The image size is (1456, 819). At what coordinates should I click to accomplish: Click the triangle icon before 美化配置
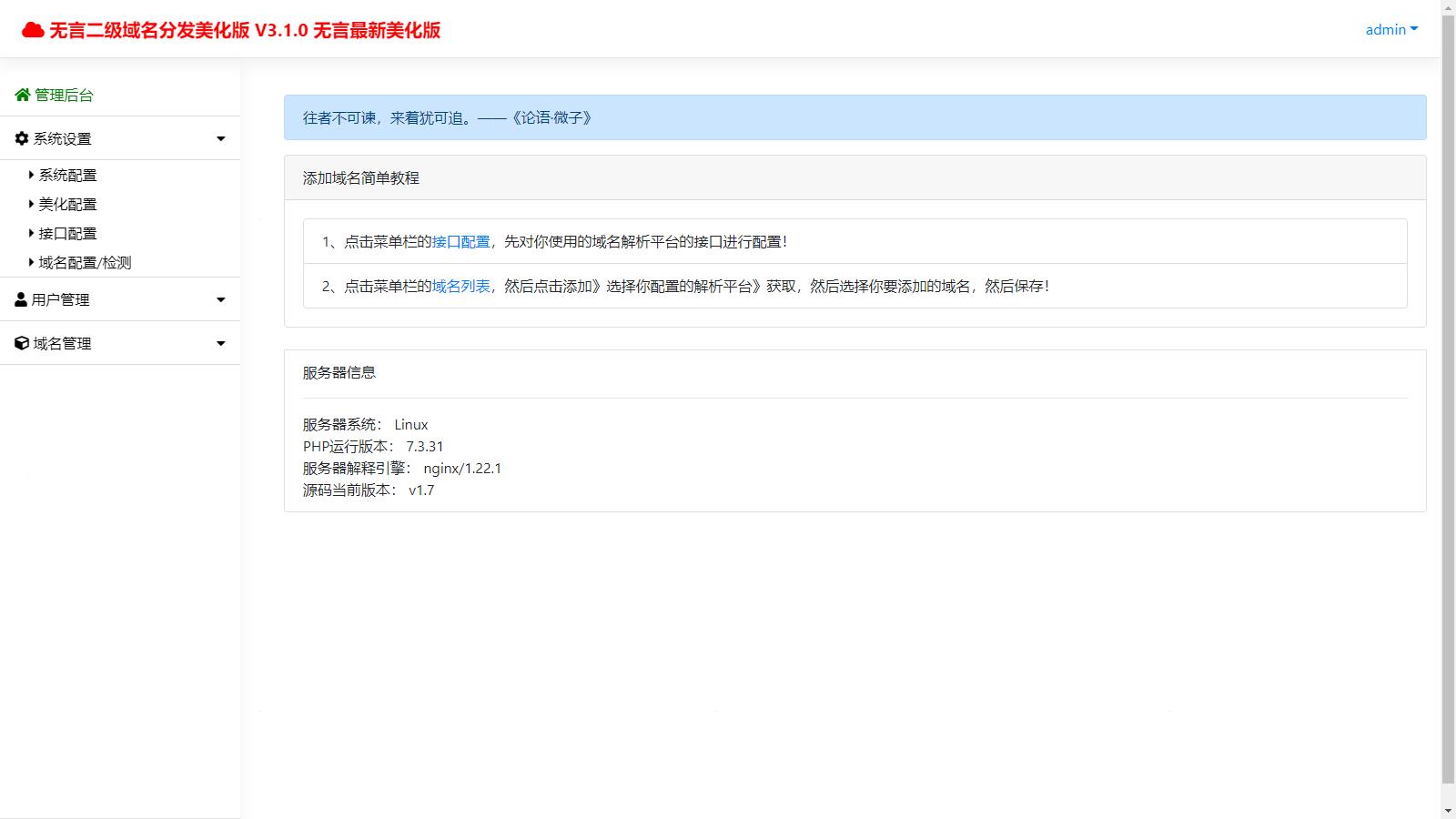pos(31,204)
